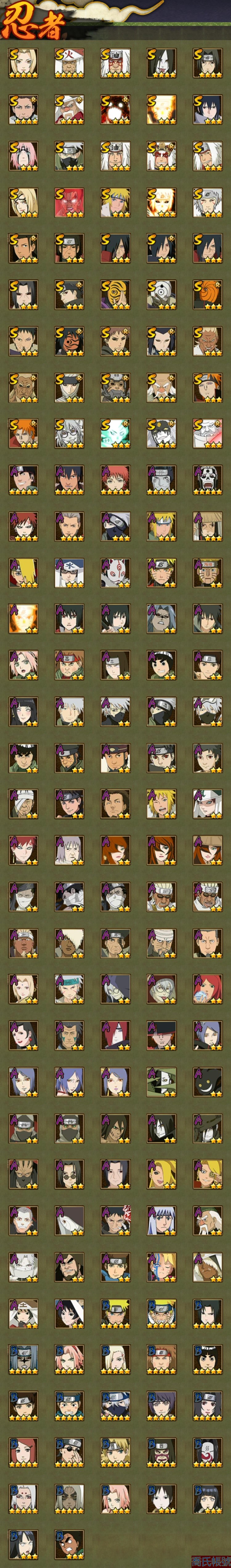Select the S-rank pink-haired Sakura icon
The height and width of the screenshot is (1568, 231).
click(x=23, y=156)
